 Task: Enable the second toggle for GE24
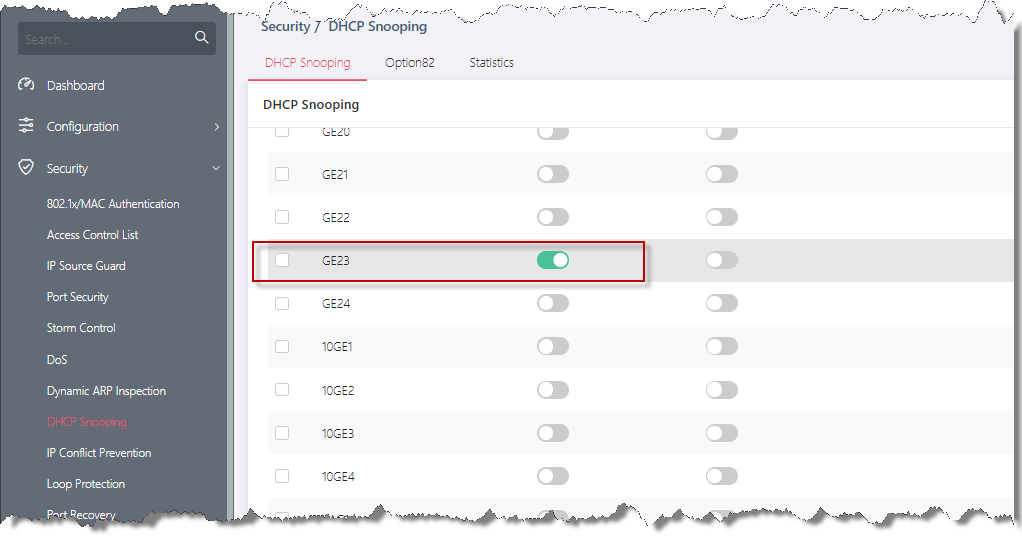pos(721,303)
